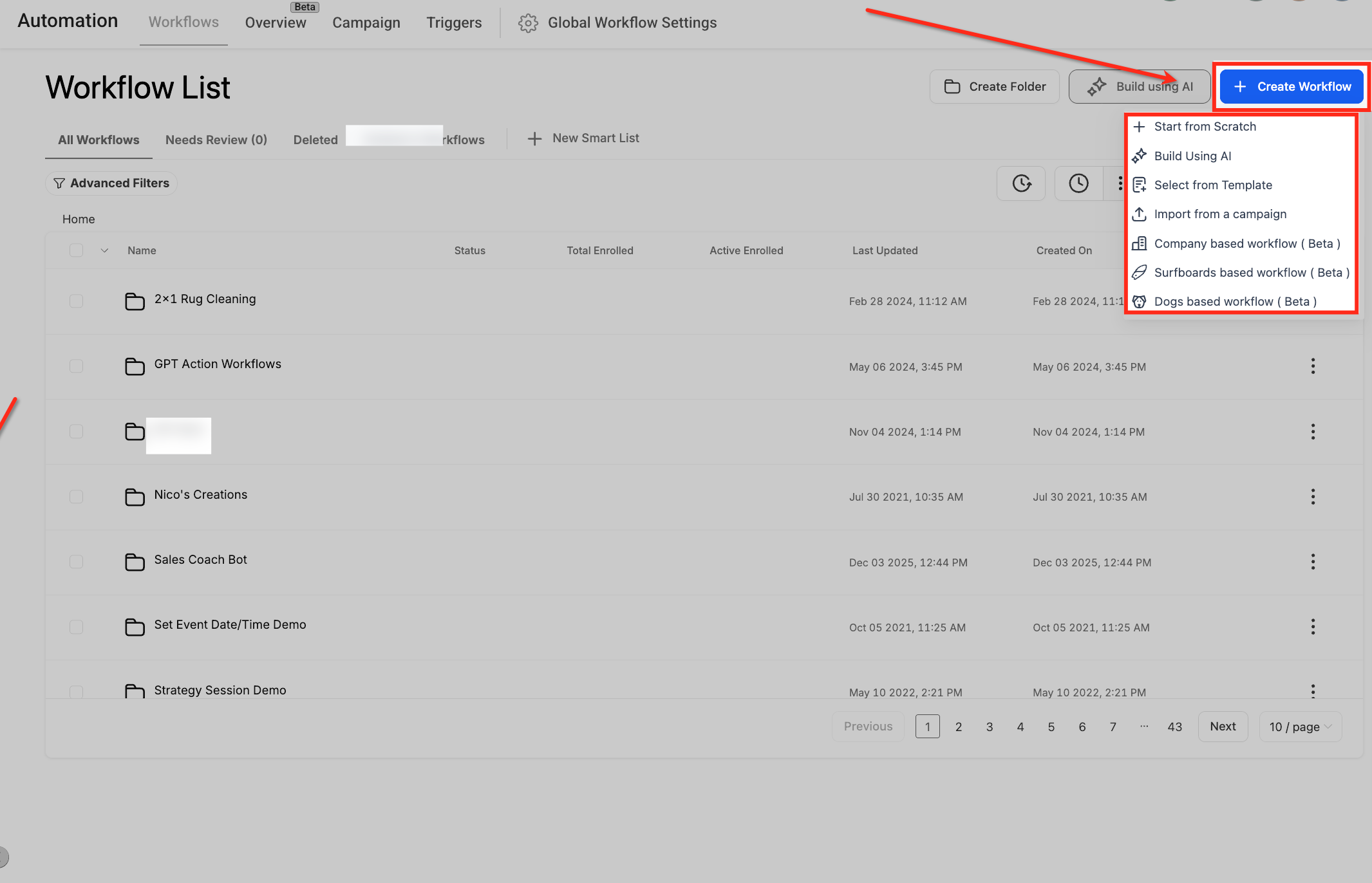Select the All Workflows tab
This screenshot has height=883, width=1372.
coord(99,140)
